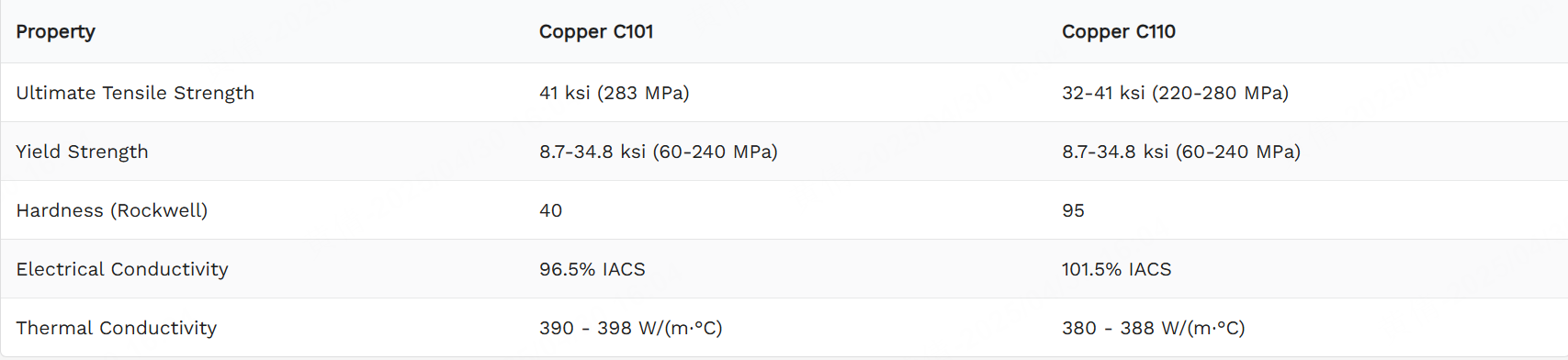The image size is (1568, 360).
Task: Select the Copper C110 column header
Action: (1119, 32)
